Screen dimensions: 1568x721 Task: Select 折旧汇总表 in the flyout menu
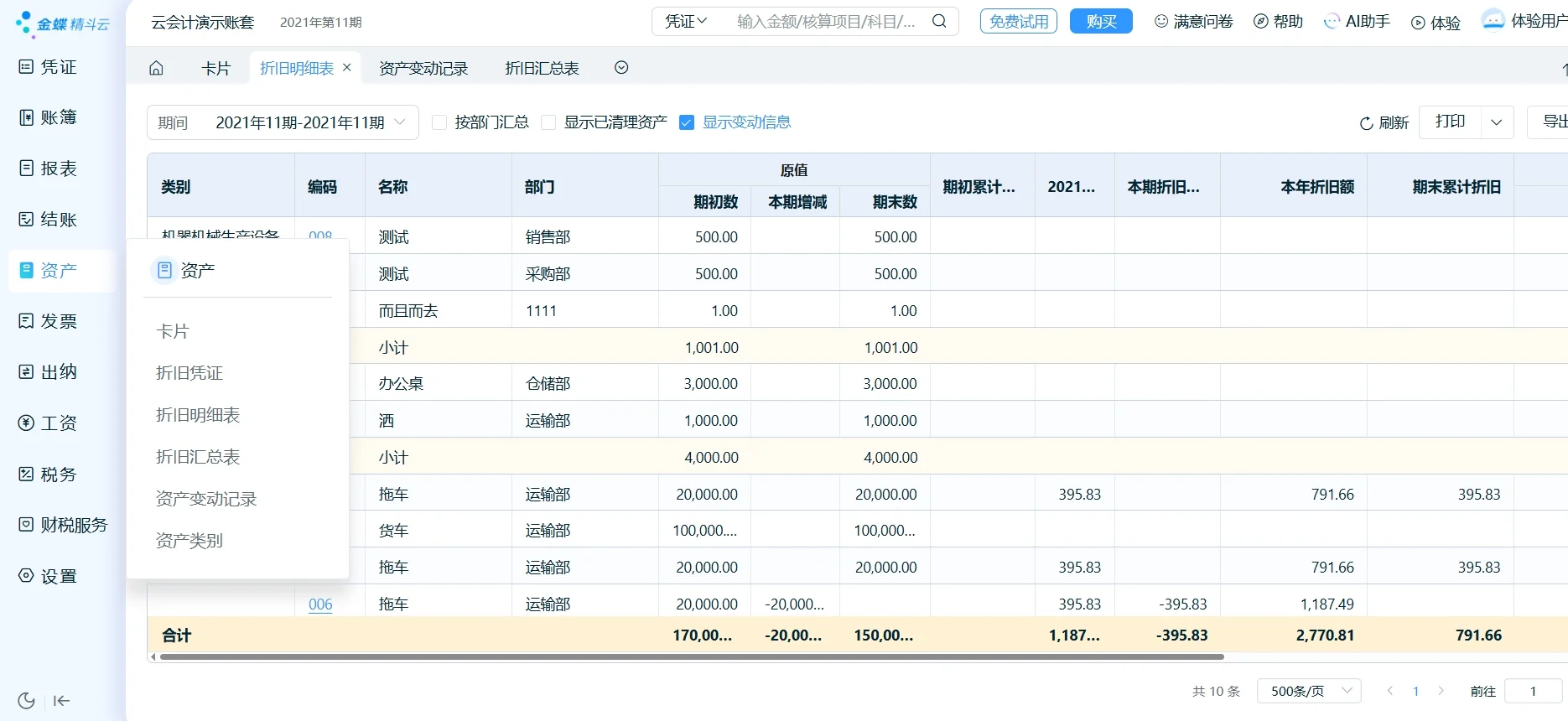198,457
